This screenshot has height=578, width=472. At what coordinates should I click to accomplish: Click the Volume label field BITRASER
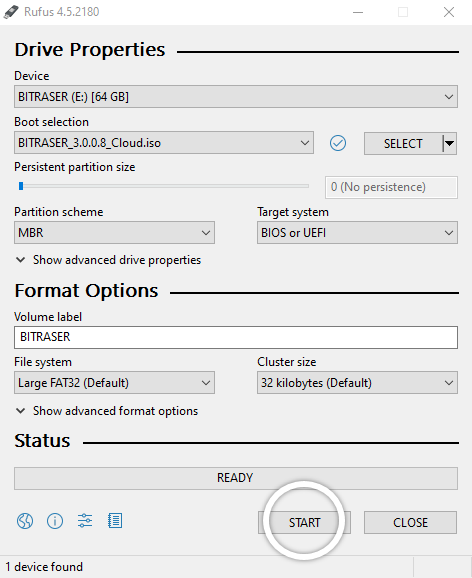click(x=236, y=337)
